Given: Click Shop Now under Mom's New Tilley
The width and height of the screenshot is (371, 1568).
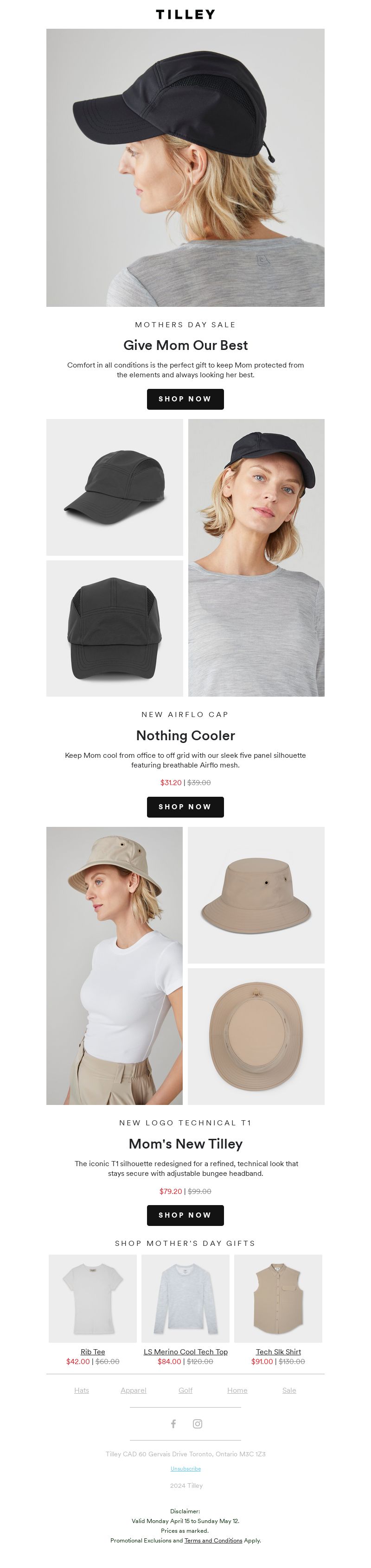Looking at the screenshot, I should (x=185, y=1215).
